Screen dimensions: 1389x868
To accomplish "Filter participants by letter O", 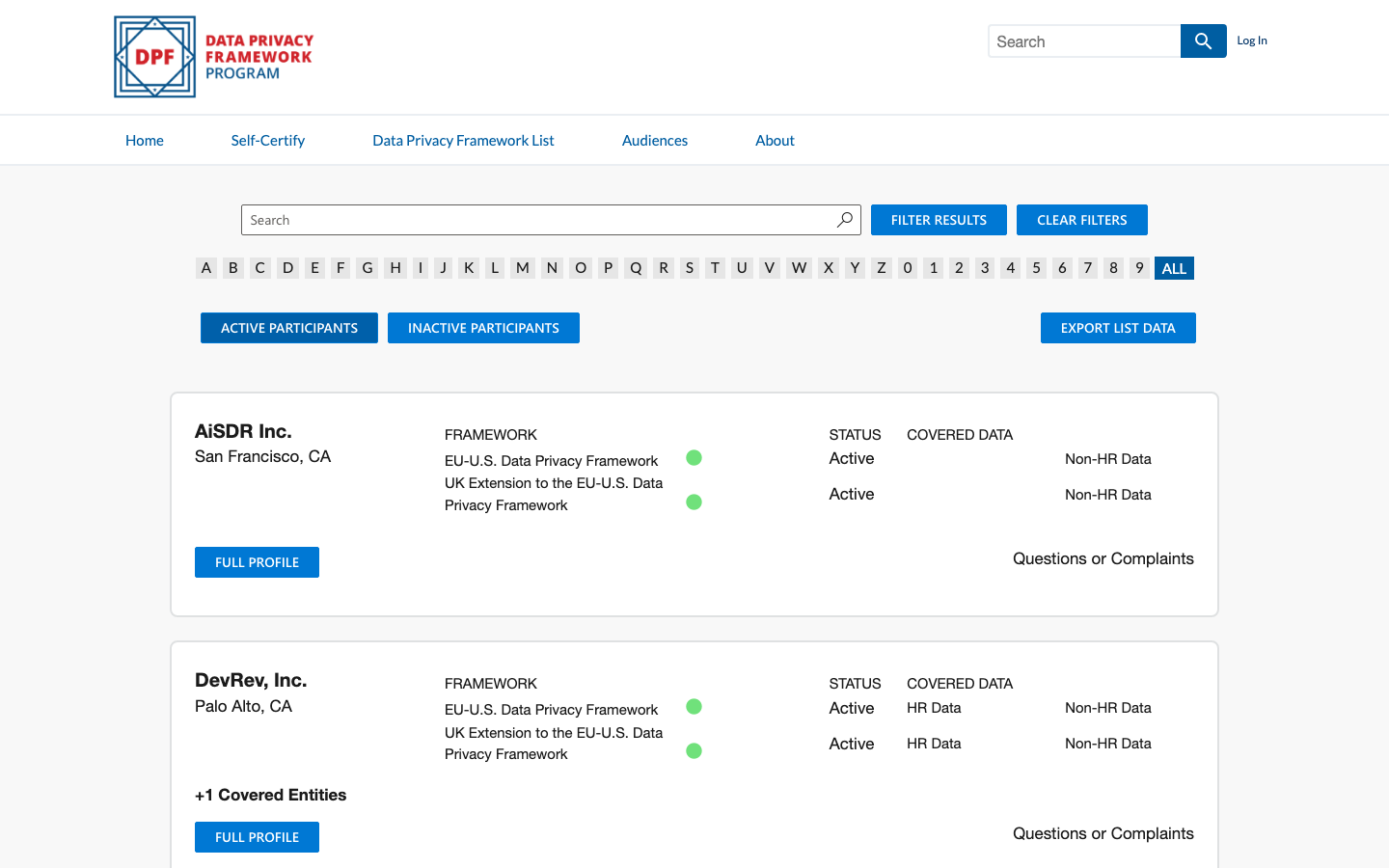I will point(581,268).
